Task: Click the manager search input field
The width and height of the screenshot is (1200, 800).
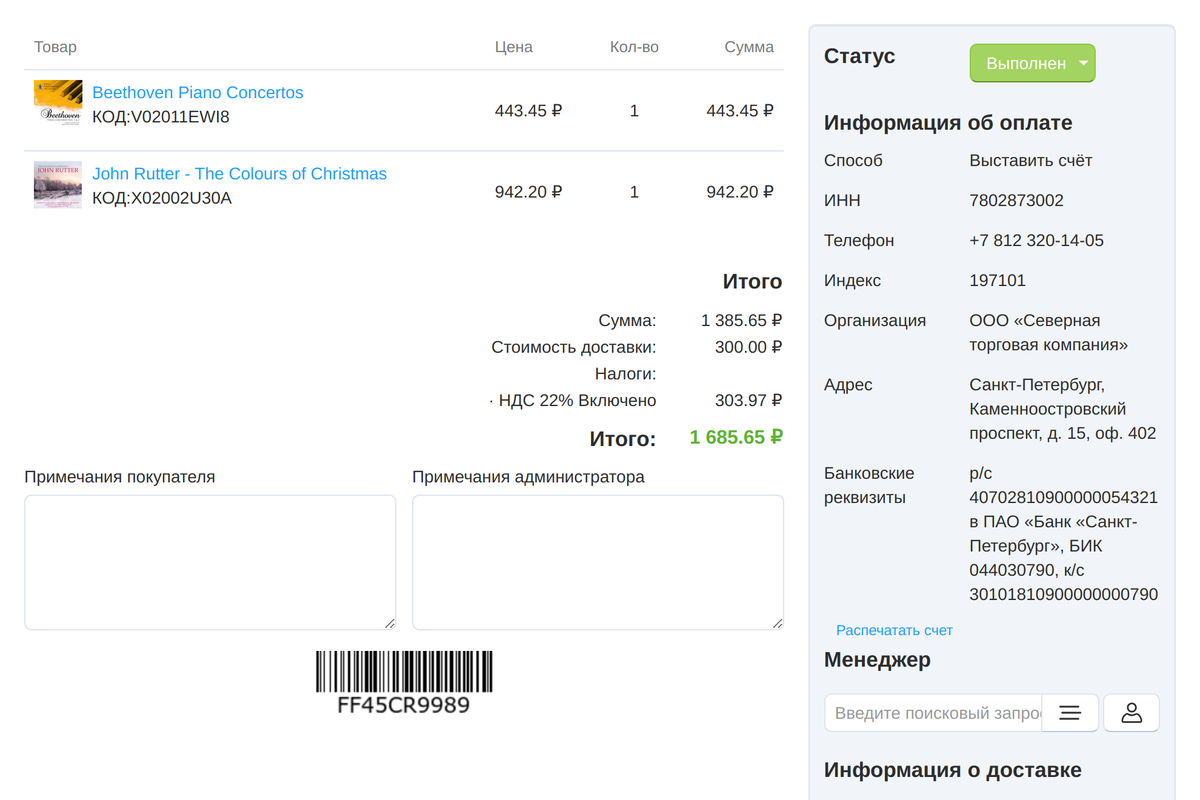Action: click(x=933, y=713)
